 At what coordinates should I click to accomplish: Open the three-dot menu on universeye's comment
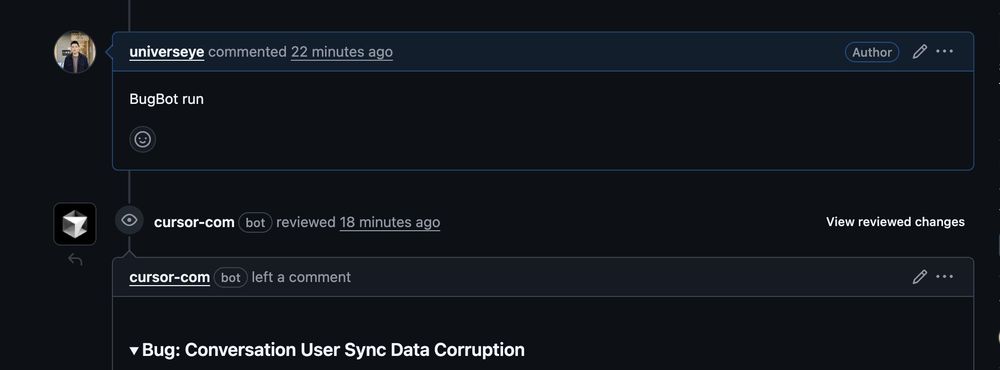tap(945, 51)
